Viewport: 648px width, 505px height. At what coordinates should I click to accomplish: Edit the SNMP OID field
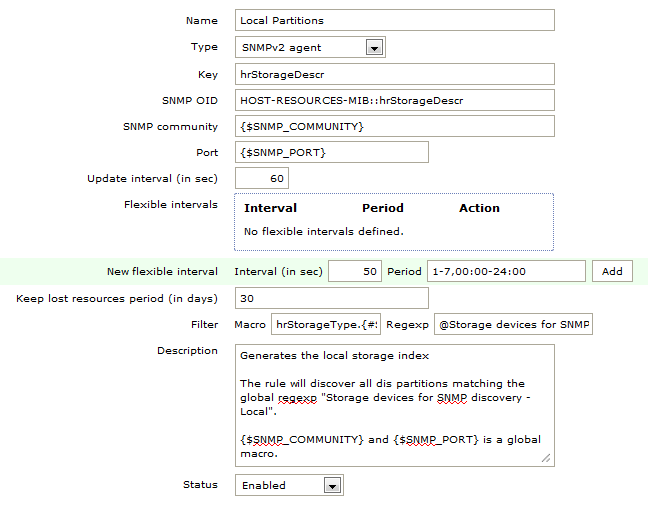point(394,100)
